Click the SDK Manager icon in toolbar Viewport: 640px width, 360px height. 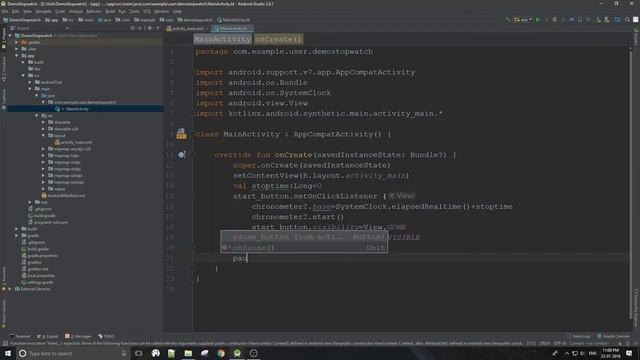click(607, 20)
